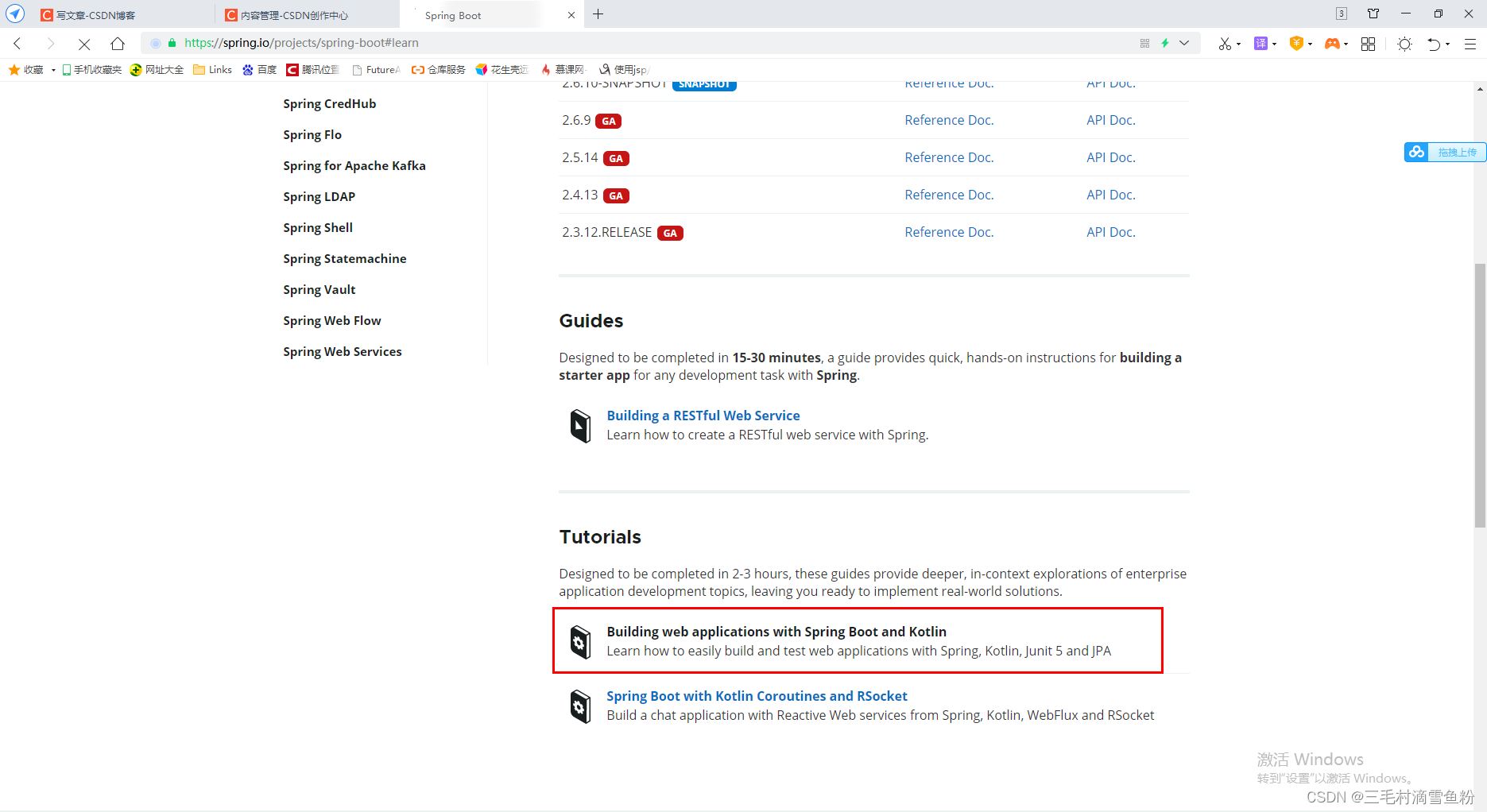Open Spring Statemachine in the sidebar
Screen dimensions: 1487x812
[x=345, y=259]
